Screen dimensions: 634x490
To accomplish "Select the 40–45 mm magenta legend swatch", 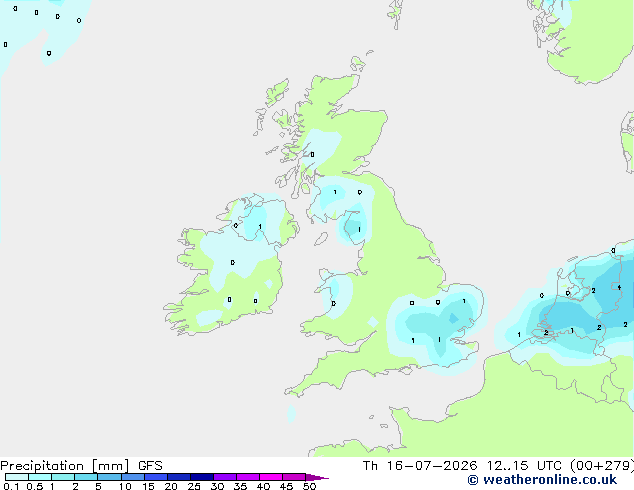I will [271, 477].
